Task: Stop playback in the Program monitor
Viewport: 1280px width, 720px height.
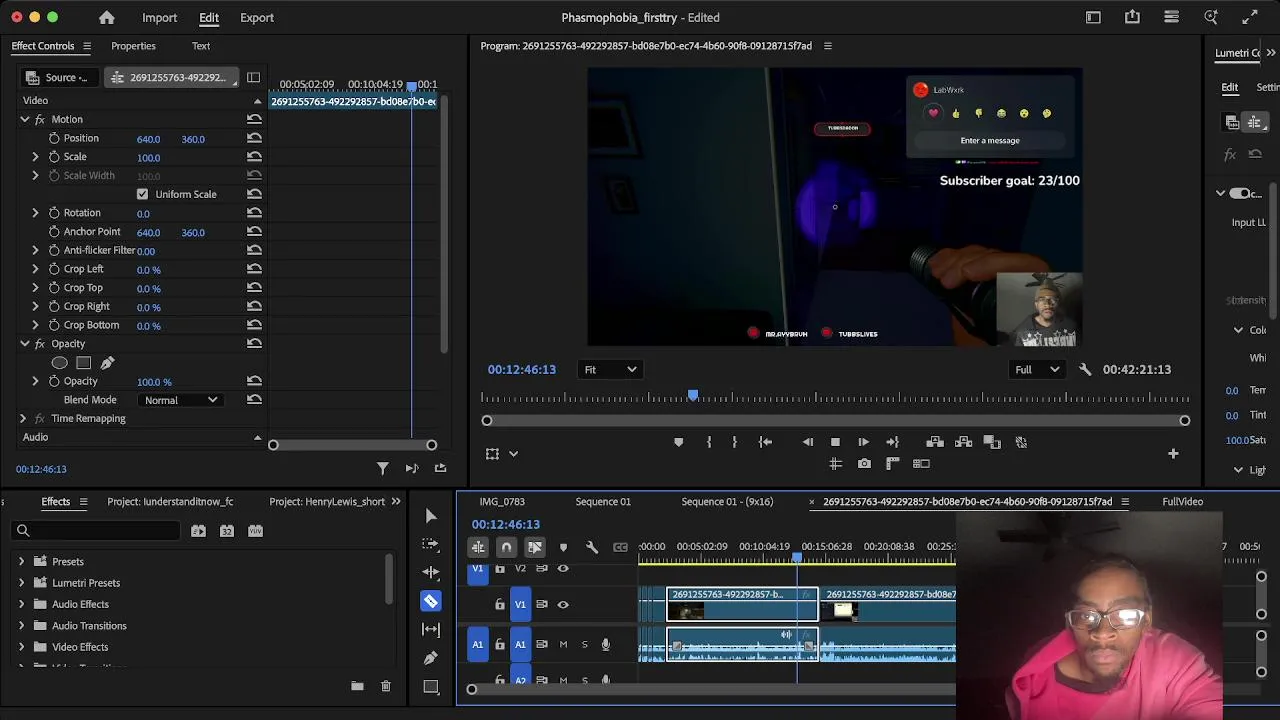Action: (835, 442)
